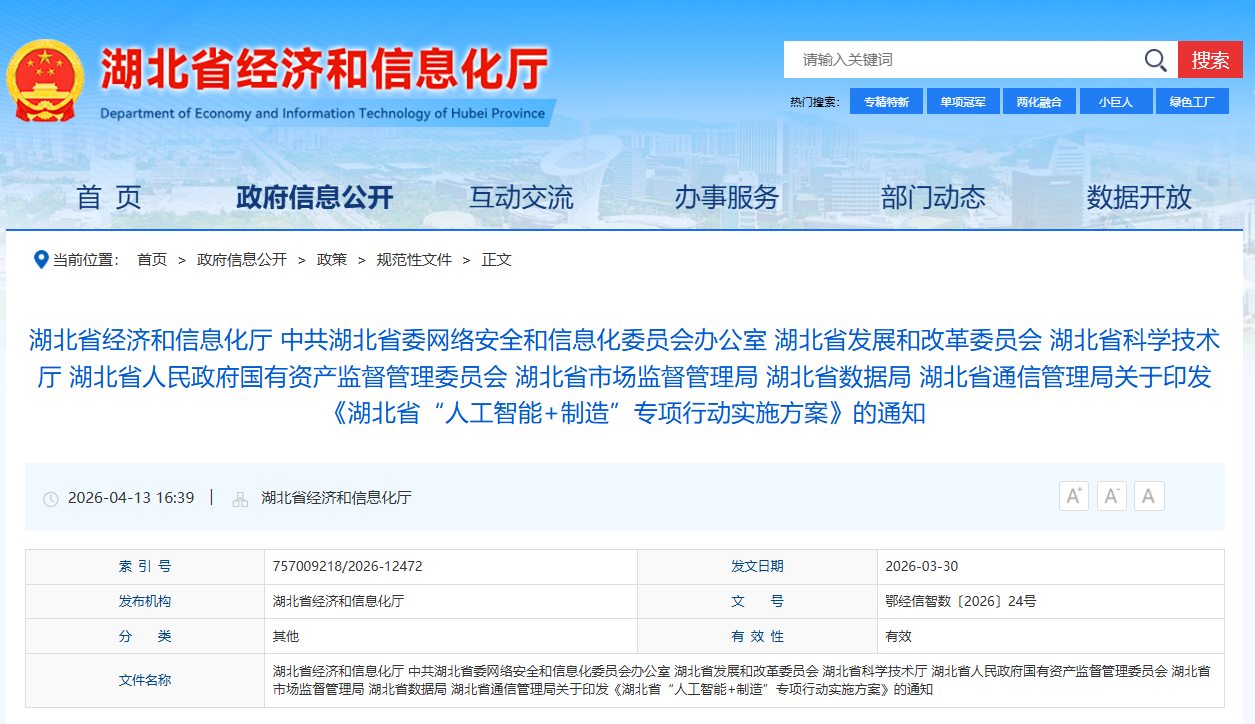Switch to 数据开放 section
Image resolution: width=1255 pixels, height=724 pixels.
1138,197
